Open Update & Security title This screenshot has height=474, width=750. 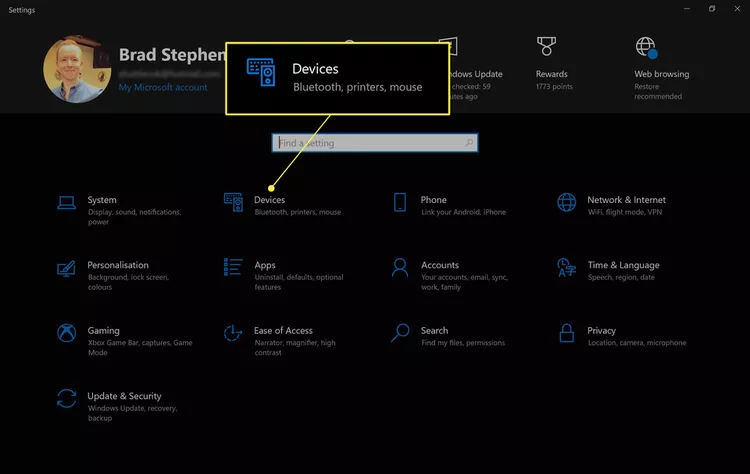click(124, 396)
